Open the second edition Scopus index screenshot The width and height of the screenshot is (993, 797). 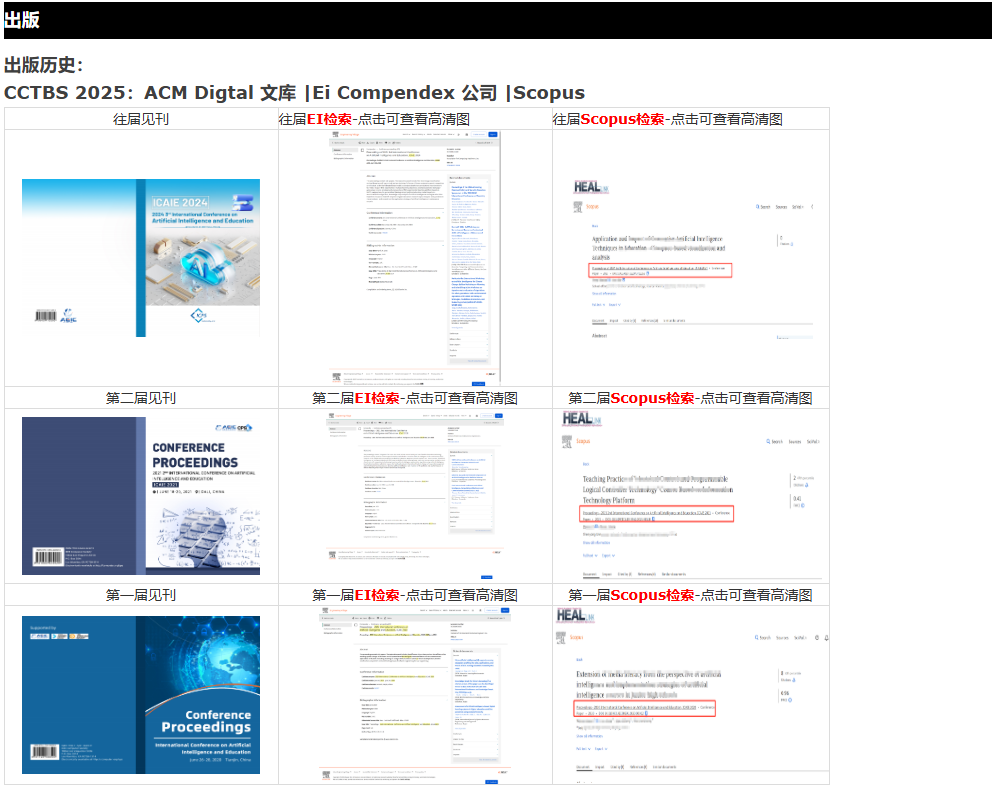[x=691, y=496]
